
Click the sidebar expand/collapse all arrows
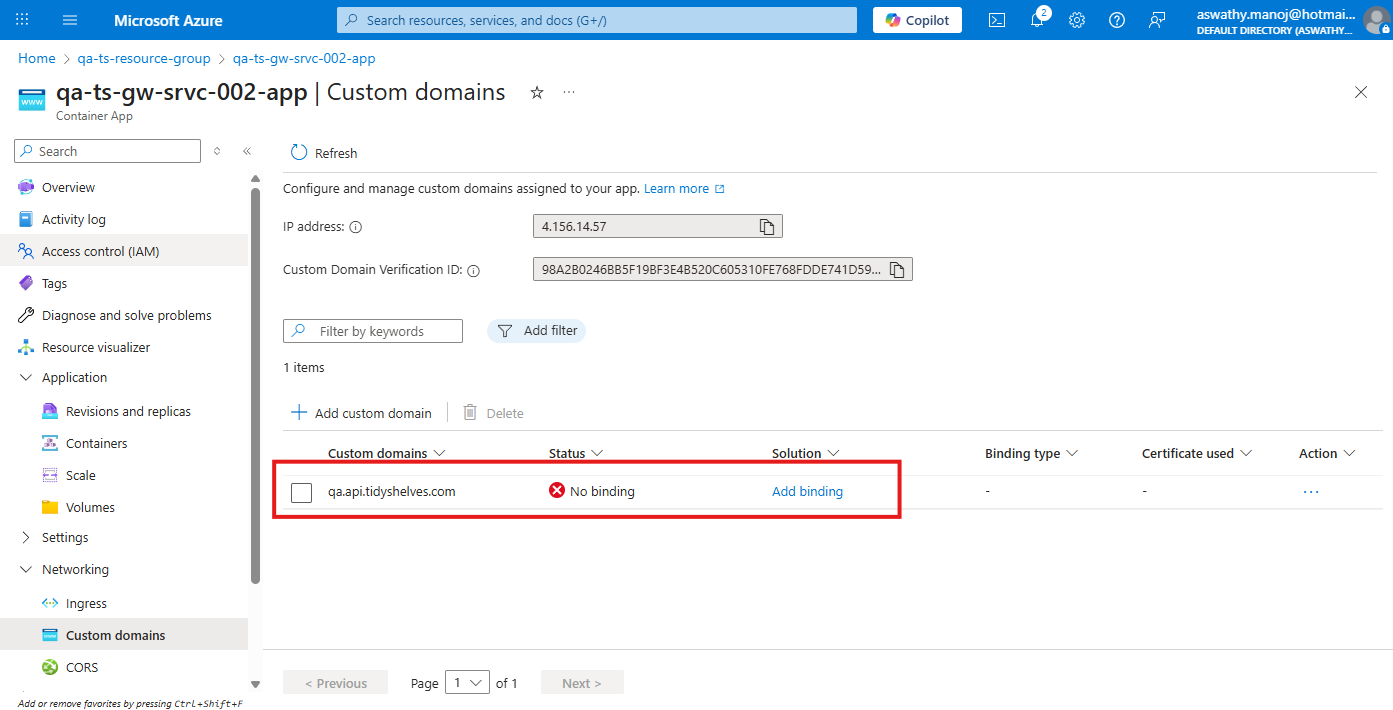[x=217, y=151]
